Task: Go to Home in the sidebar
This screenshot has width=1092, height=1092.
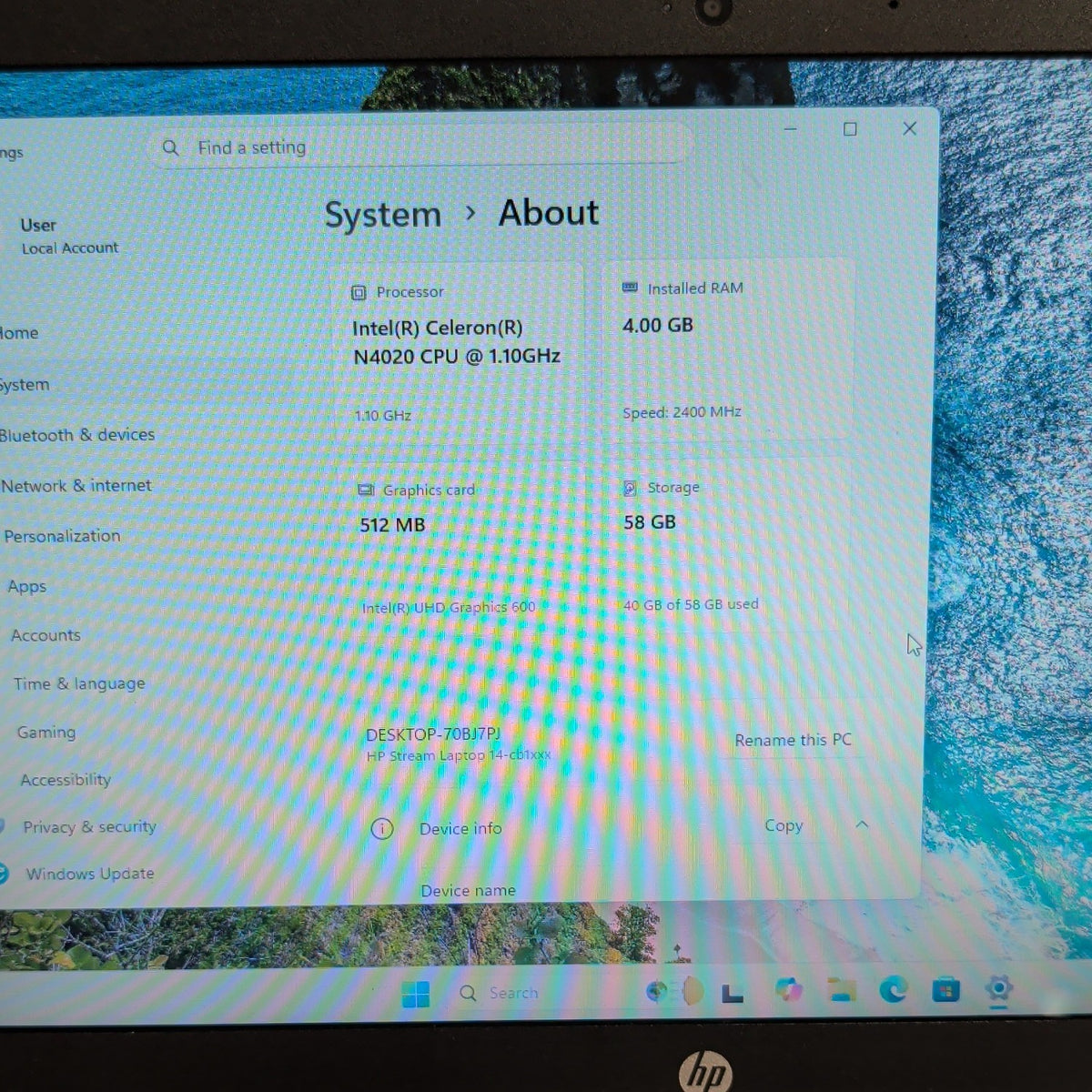Action: 19,333
